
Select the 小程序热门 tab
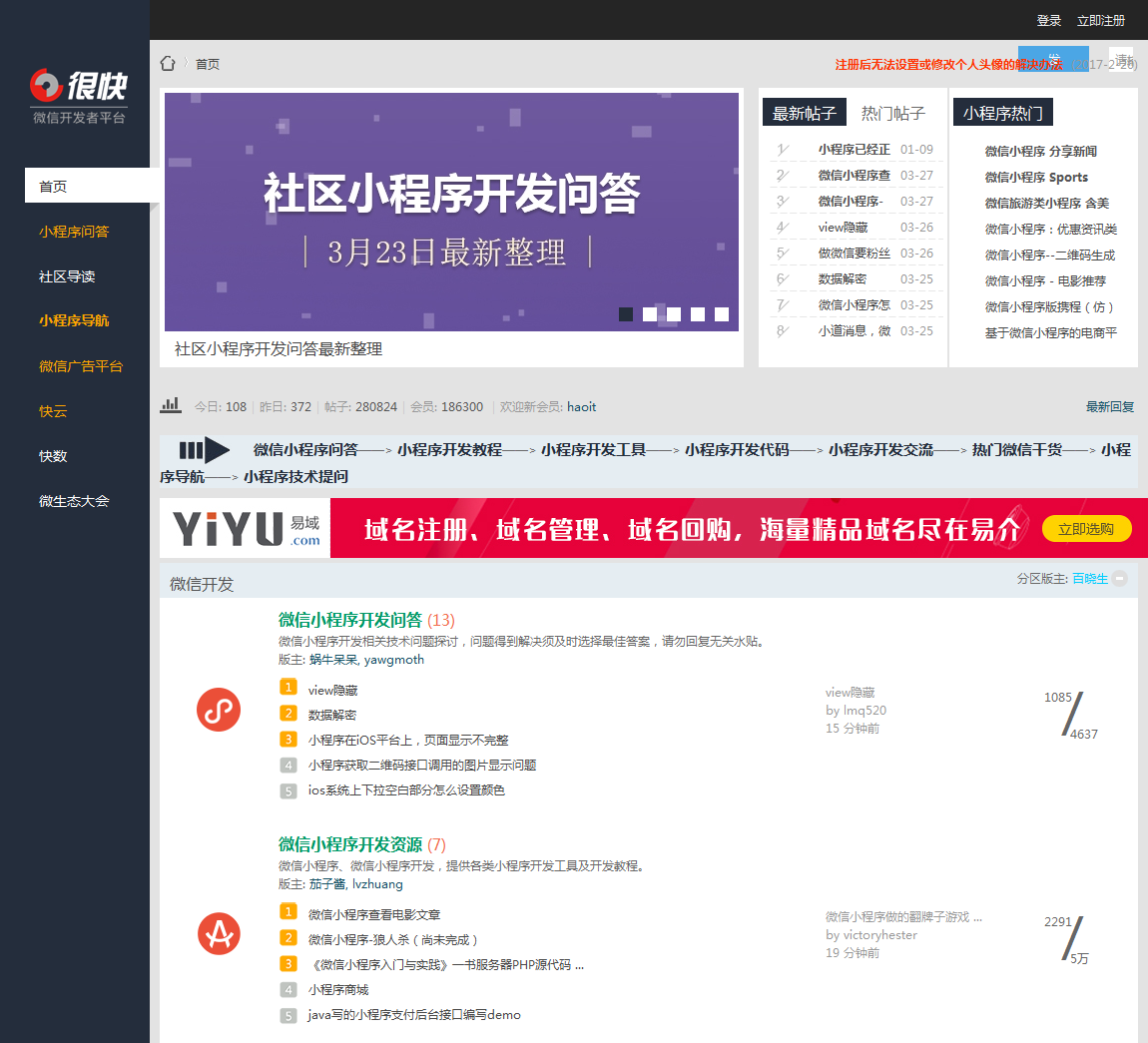(1002, 113)
